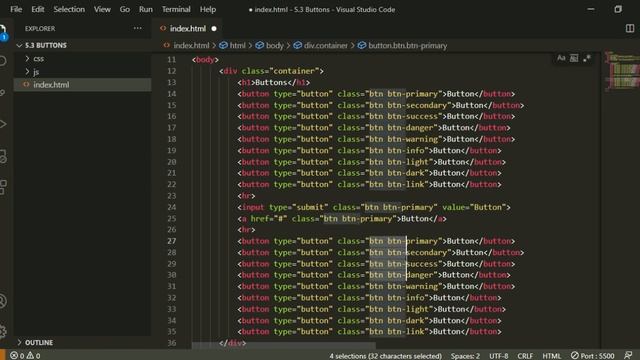Click unsaved dot on index.html tab
640x360 pixels.
coord(214,29)
